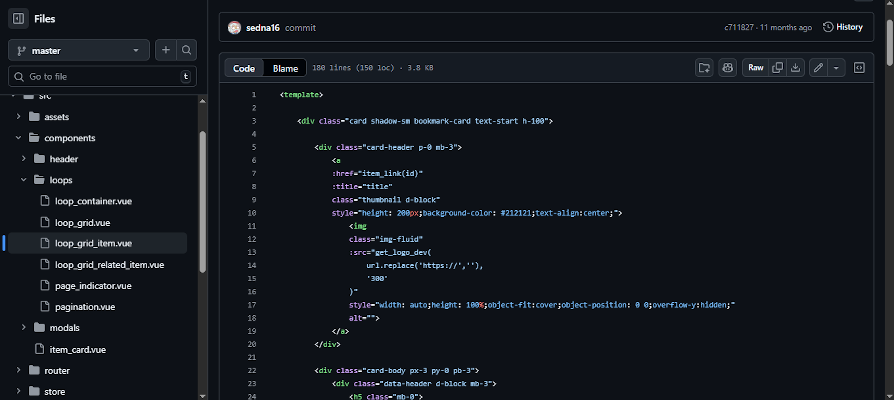894x400 pixels.
Task: Select loop_grid_item.vue in tree
Action: pos(94,243)
